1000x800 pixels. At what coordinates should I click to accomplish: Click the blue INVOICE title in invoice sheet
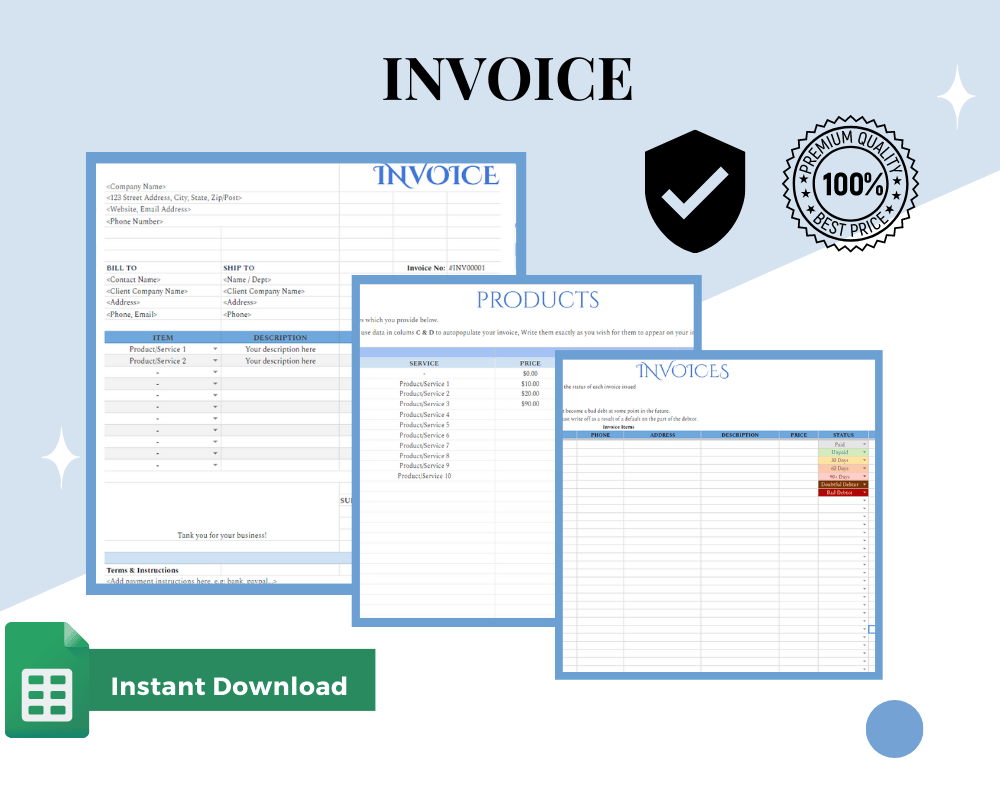point(436,175)
